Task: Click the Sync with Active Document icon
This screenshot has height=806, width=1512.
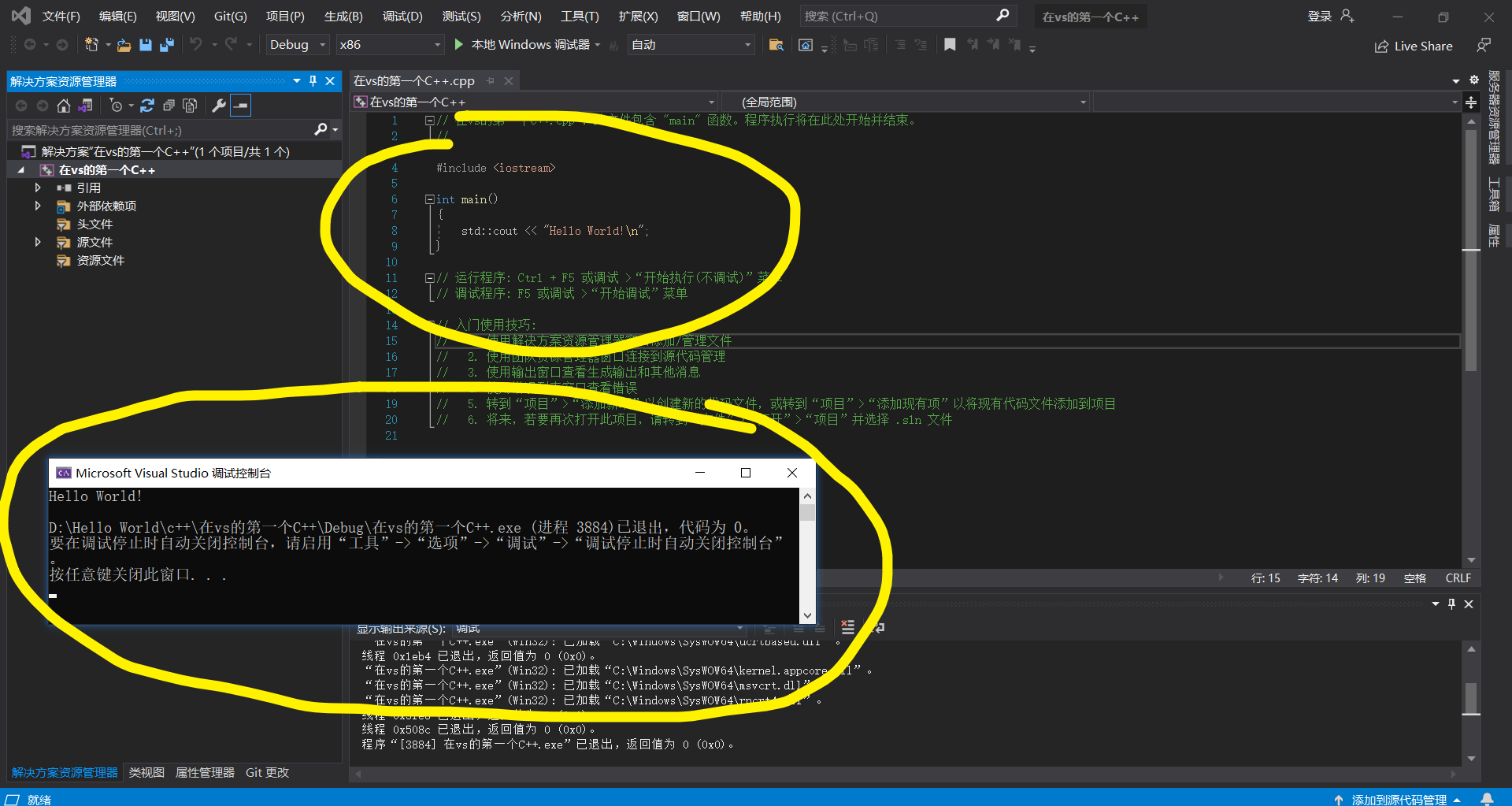Action: pos(147,106)
